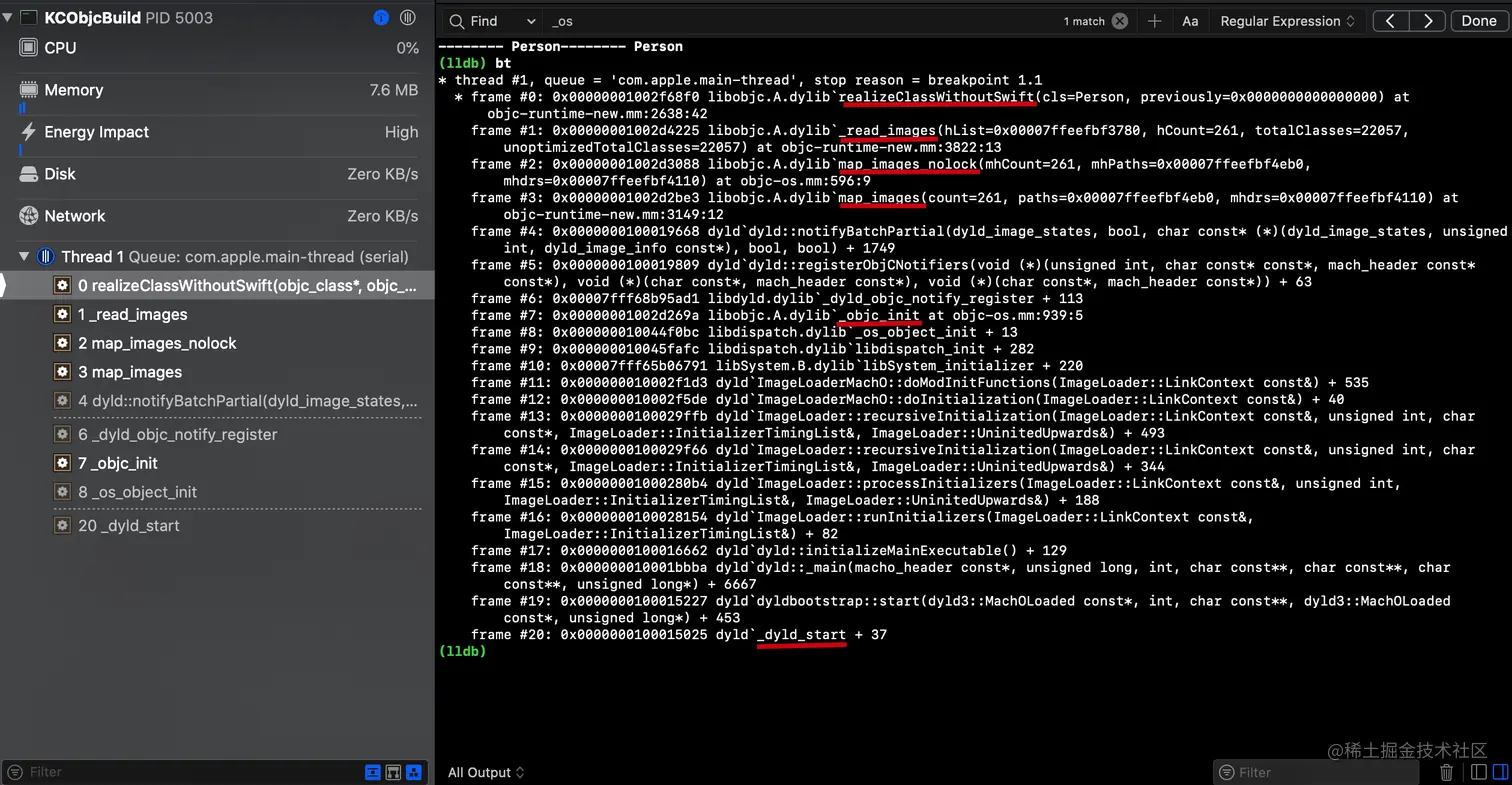Open the Regular Expression dropdown
Image resolution: width=1512 pixels, height=785 pixels.
click(1287, 21)
